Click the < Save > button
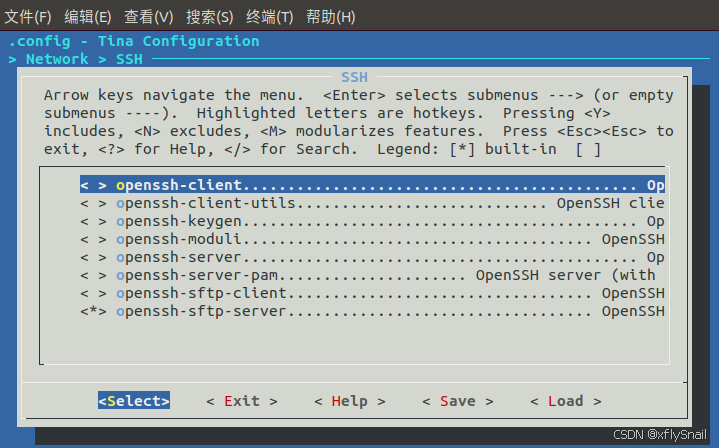The width and height of the screenshot is (719, 448). point(458,401)
